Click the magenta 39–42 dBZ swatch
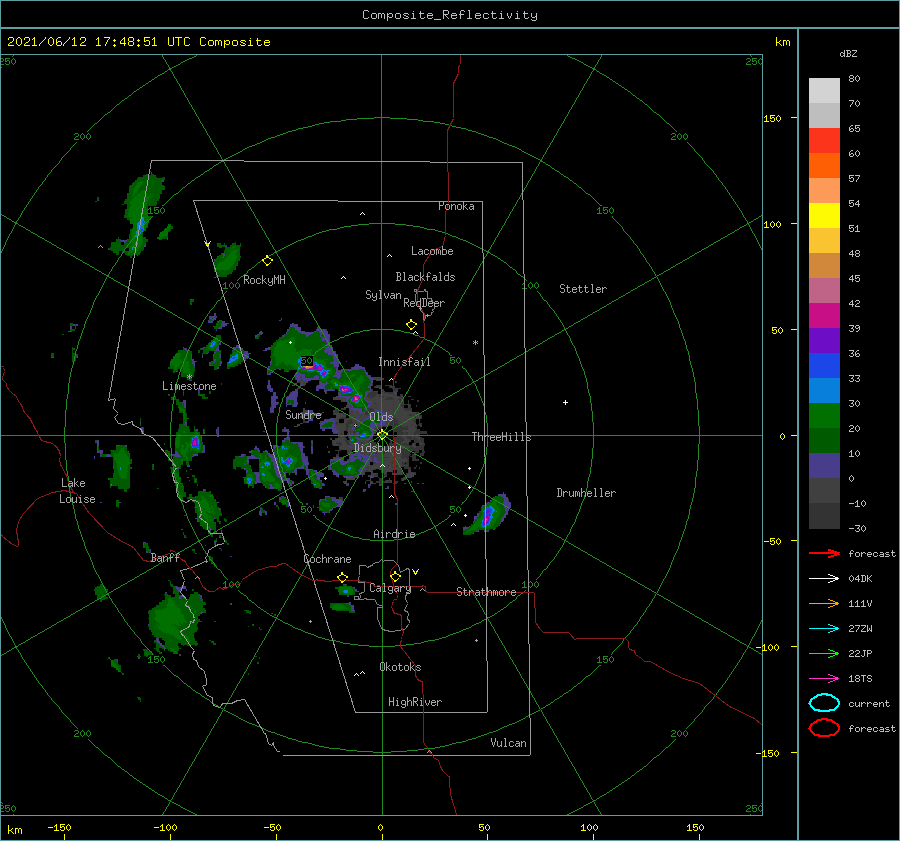 (x=824, y=316)
